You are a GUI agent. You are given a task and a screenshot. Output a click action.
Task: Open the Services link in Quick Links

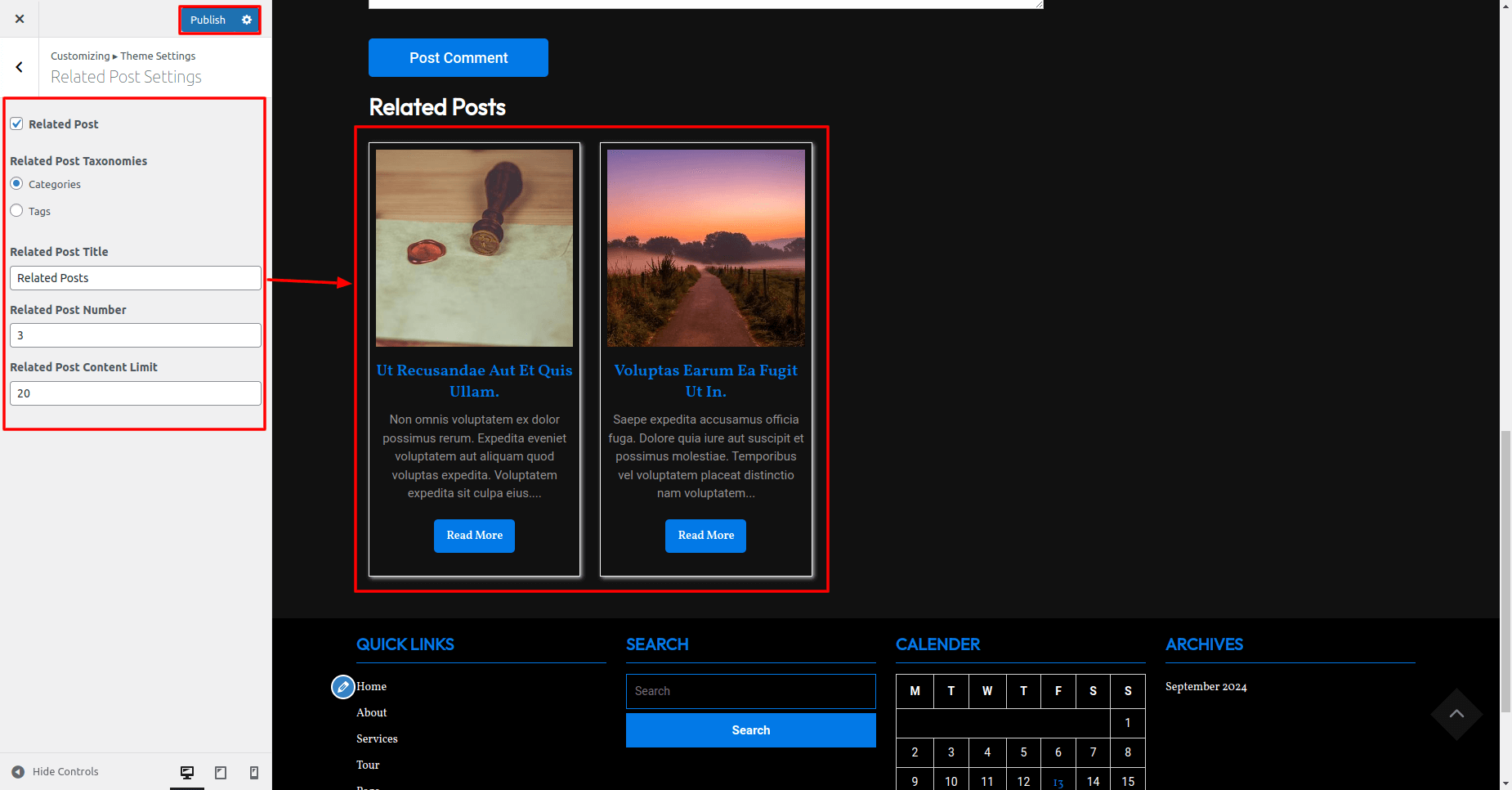pyautogui.click(x=377, y=738)
